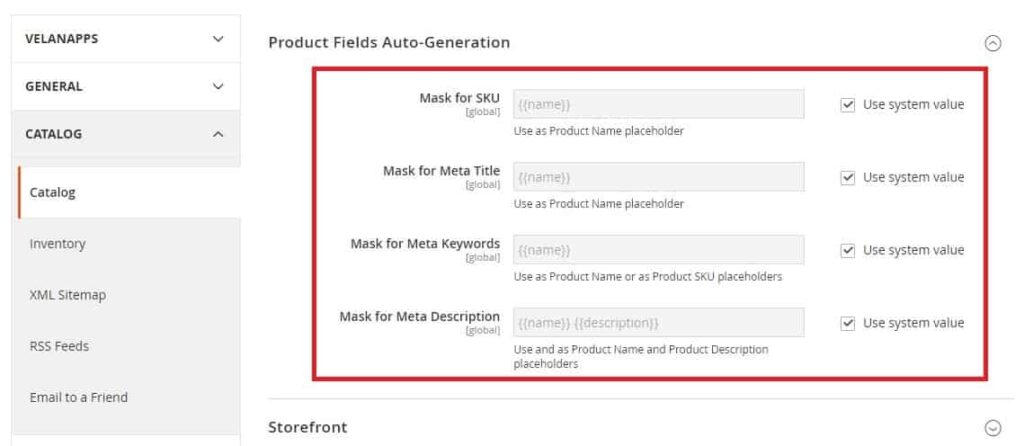Go to RSS Feeds settings
This screenshot has height=446, width=1024.
[59, 346]
